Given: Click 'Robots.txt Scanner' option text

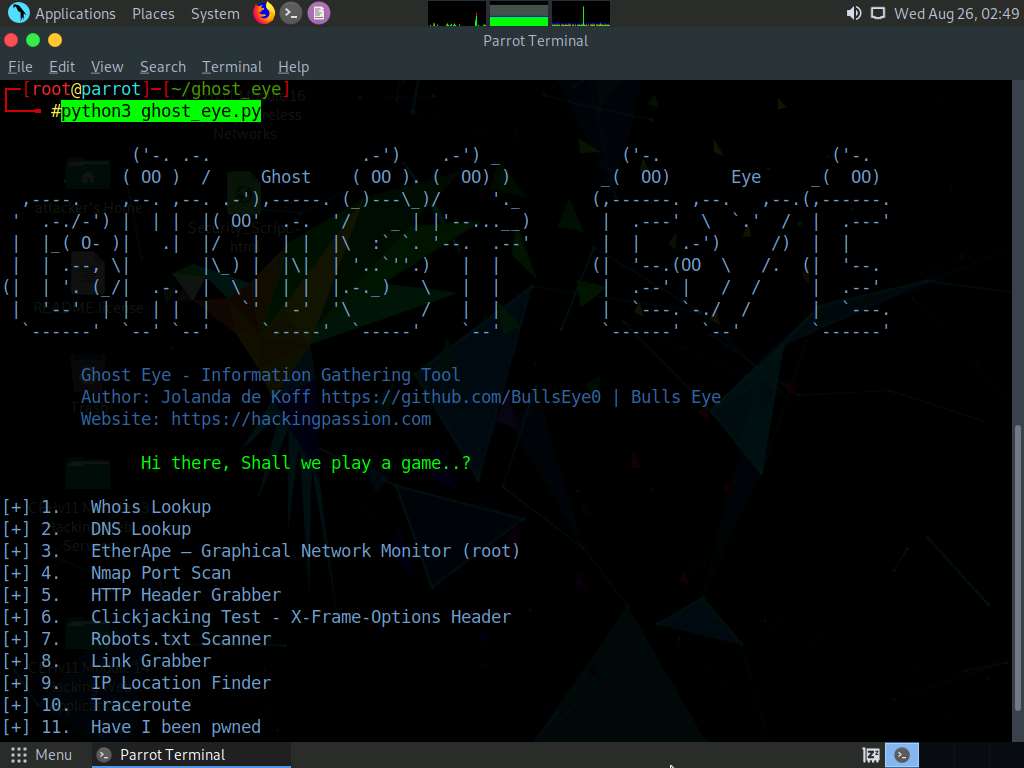Looking at the screenshot, I should [181, 639].
